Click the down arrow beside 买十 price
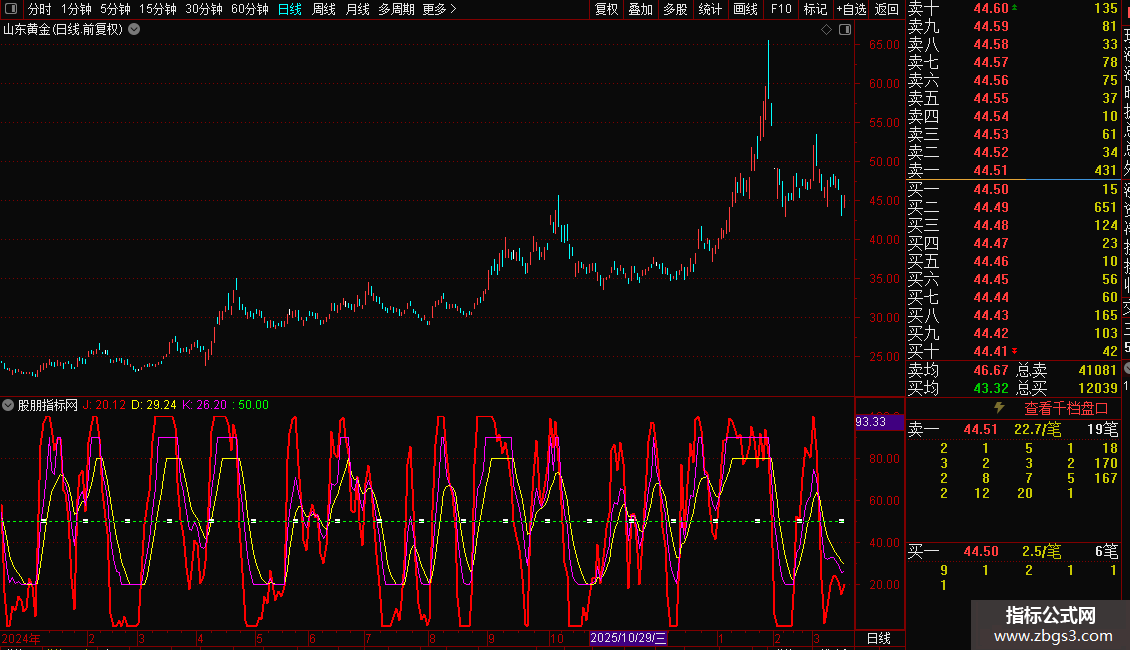This screenshot has width=1130, height=650. tap(1015, 351)
